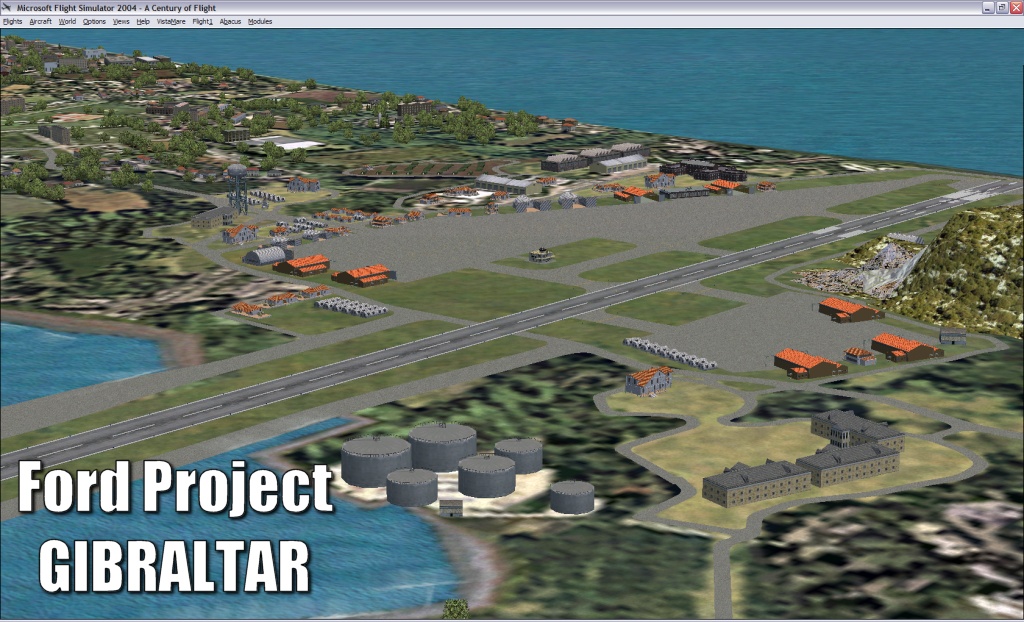Image resolution: width=1024 pixels, height=622 pixels.
Task: Open the VistaMare menu
Action: pos(171,22)
